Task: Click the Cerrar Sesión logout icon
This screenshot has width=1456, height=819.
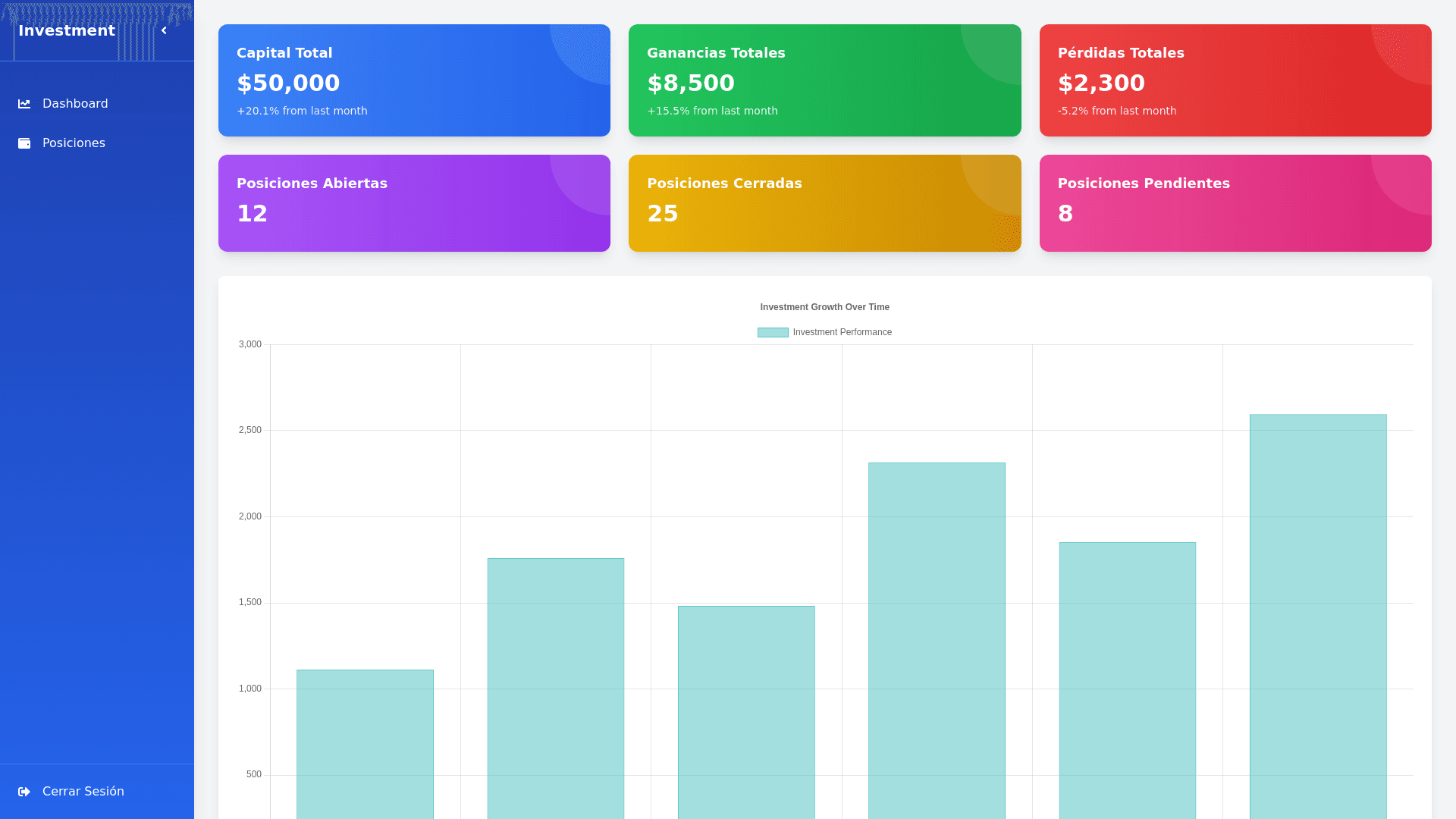Action: (x=24, y=792)
